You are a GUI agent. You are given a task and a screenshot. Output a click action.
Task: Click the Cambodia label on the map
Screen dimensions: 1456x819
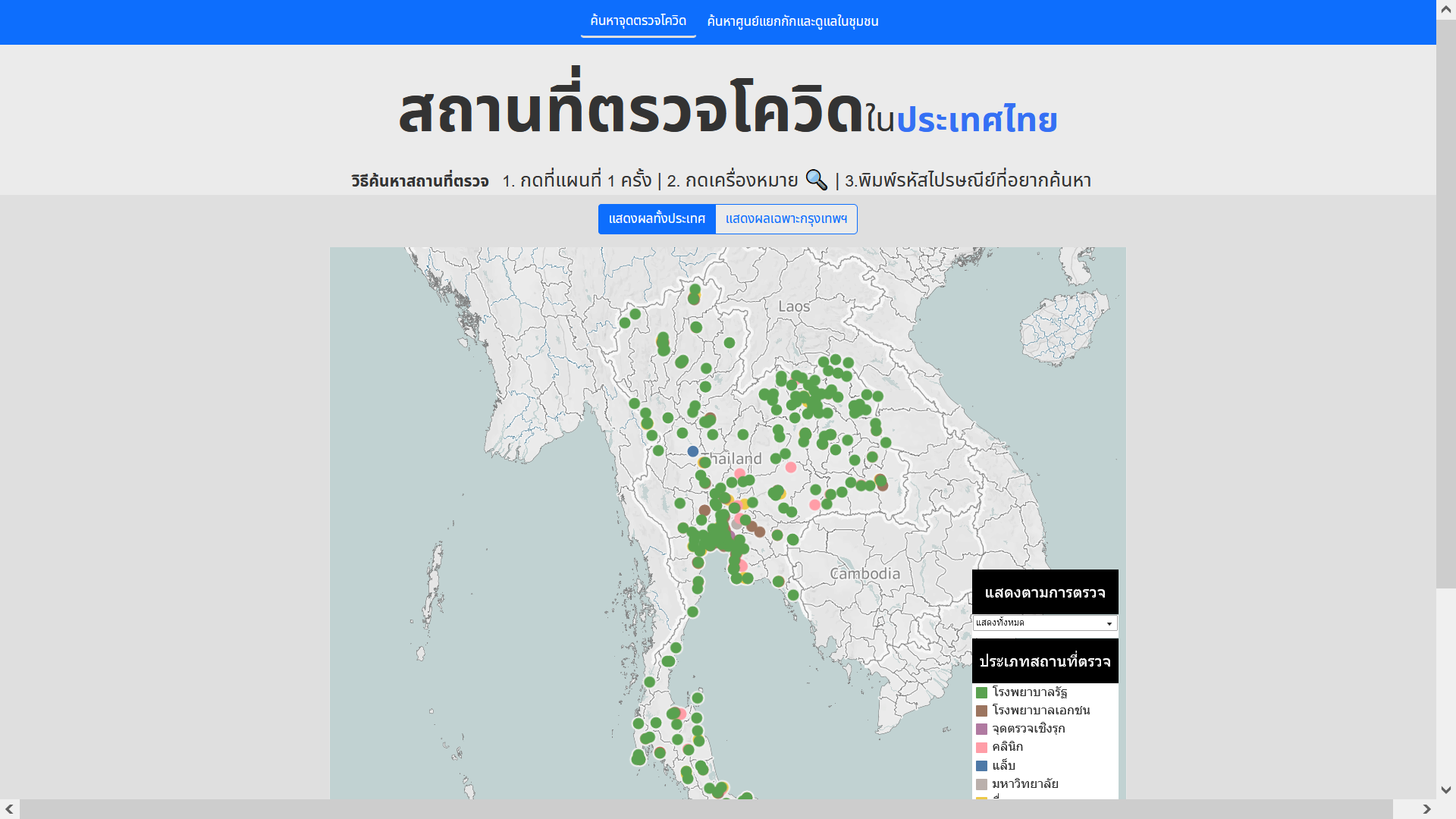click(x=865, y=574)
